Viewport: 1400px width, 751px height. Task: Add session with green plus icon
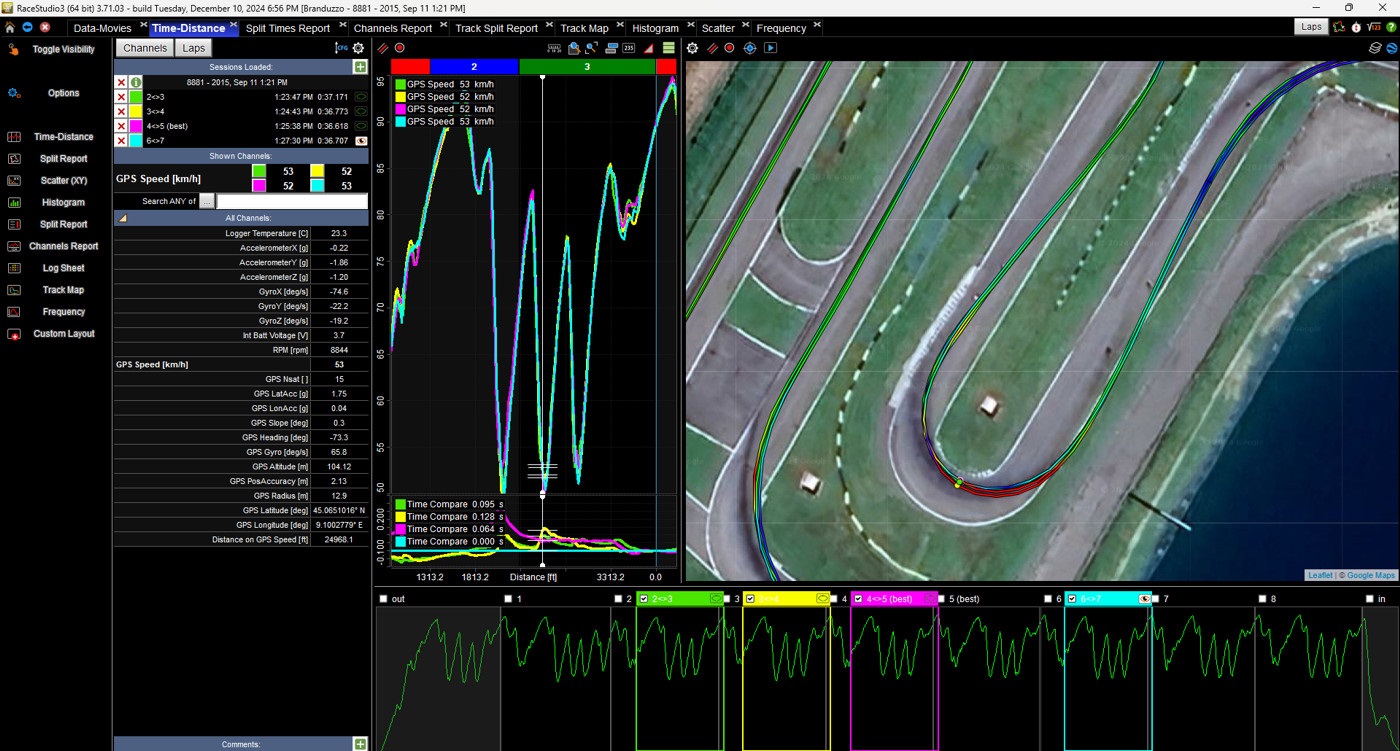point(360,67)
